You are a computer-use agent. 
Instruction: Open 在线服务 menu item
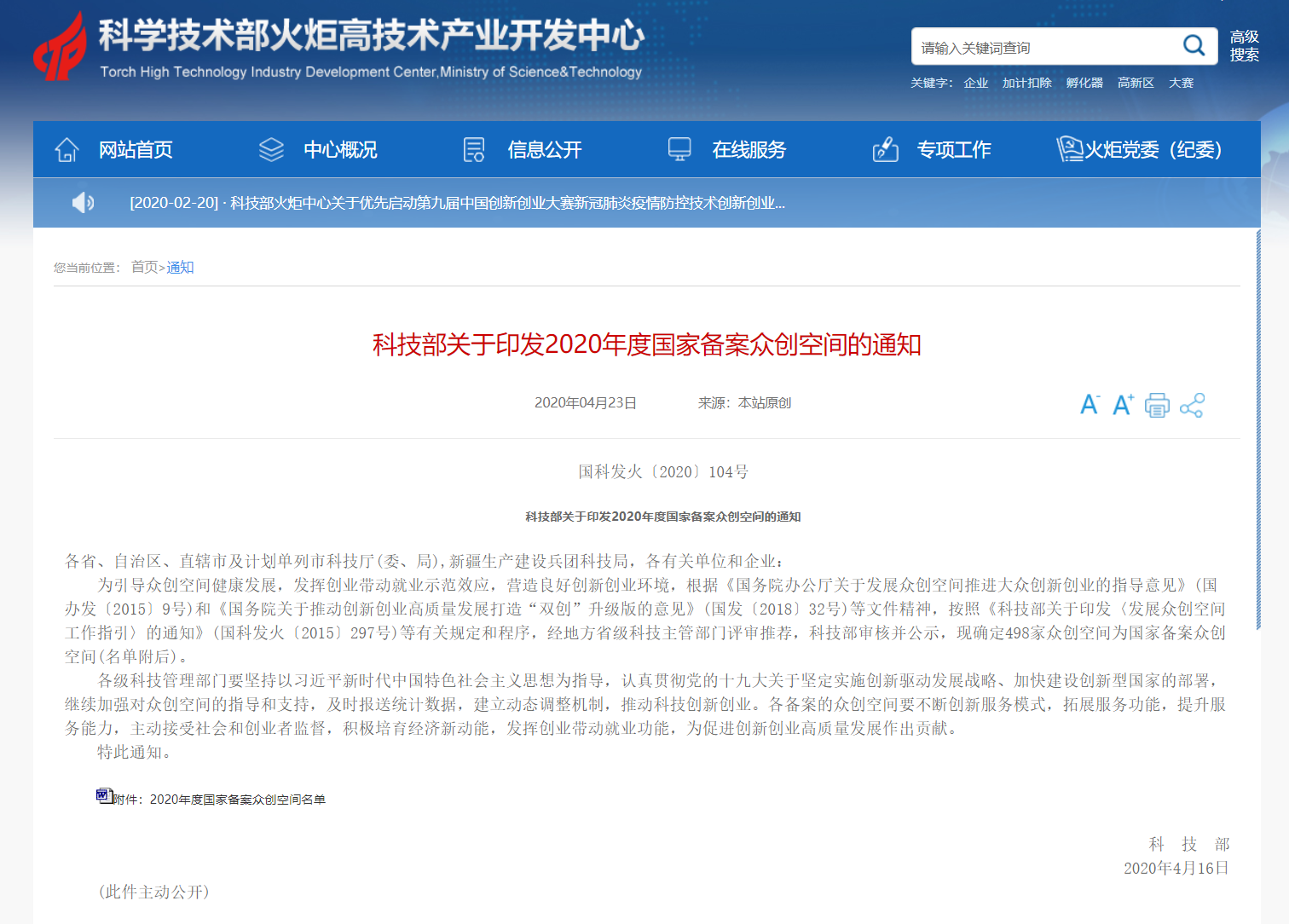tap(749, 150)
